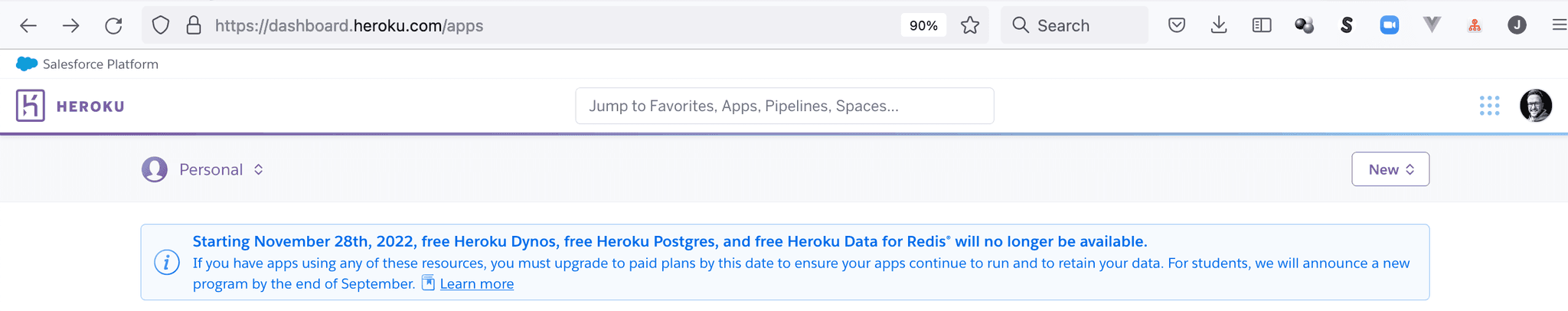Toggle the browser sidebar view
Screen dimensions: 1568x311
click(x=1262, y=25)
